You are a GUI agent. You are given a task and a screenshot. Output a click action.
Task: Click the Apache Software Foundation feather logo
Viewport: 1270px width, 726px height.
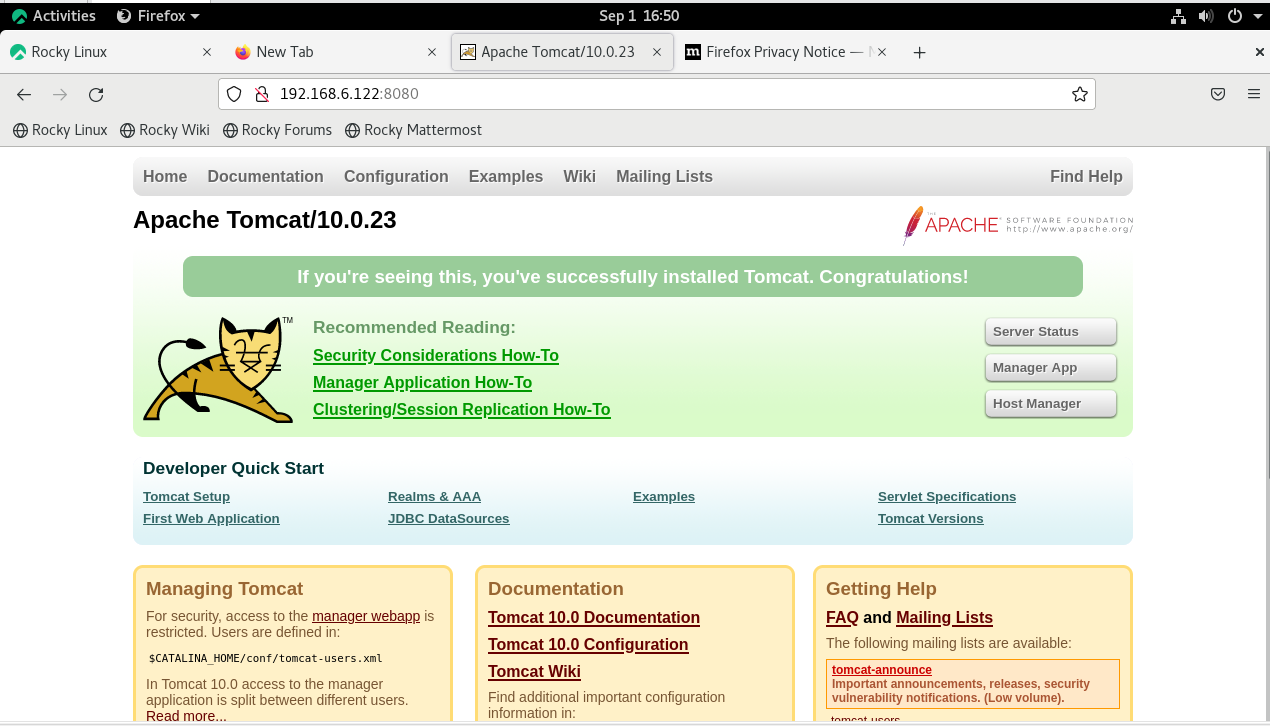coord(1017,225)
